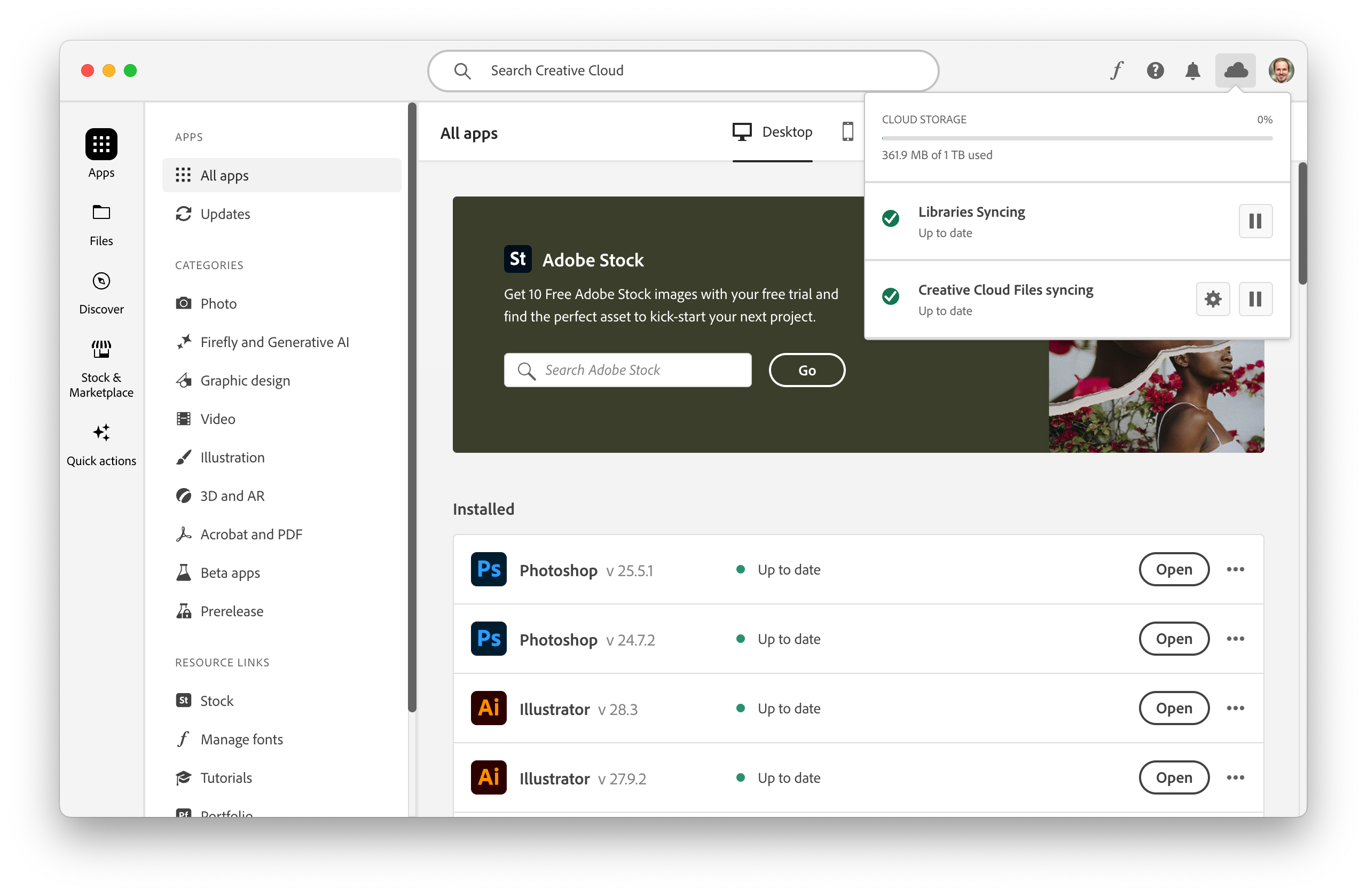Open more options for Photoshop v 25.5.1
The image size is (1367, 896).
coord(1235,569)
